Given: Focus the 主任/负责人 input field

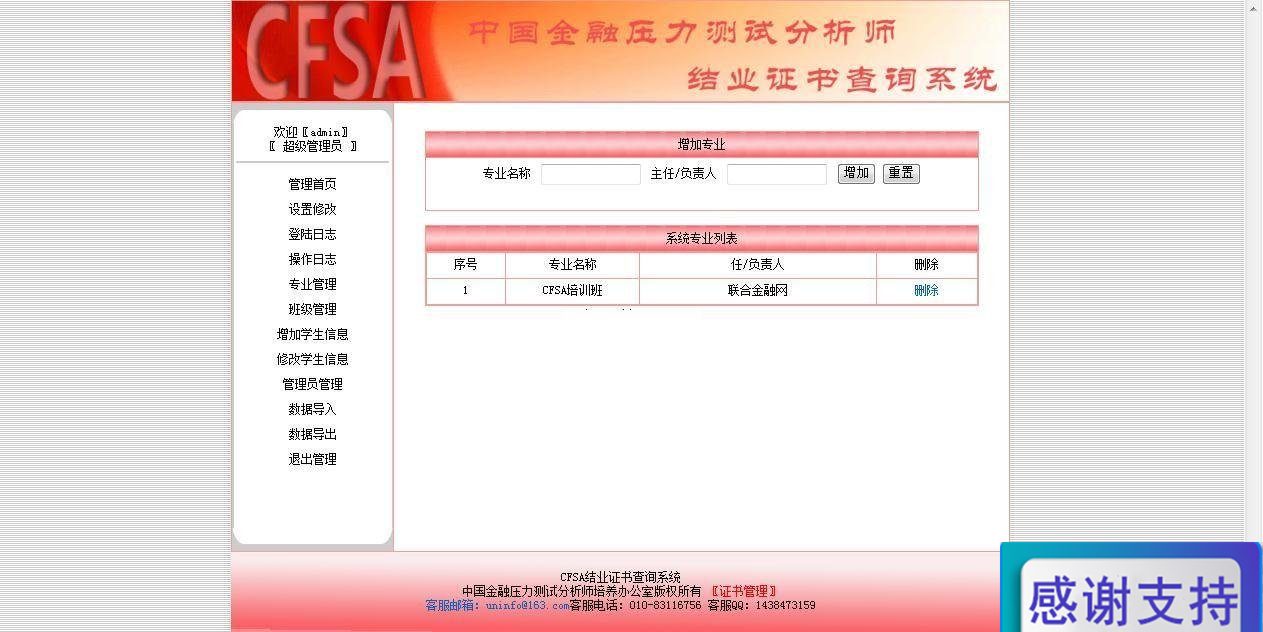Looking at the screenshot, I should [x=776, y=174].
